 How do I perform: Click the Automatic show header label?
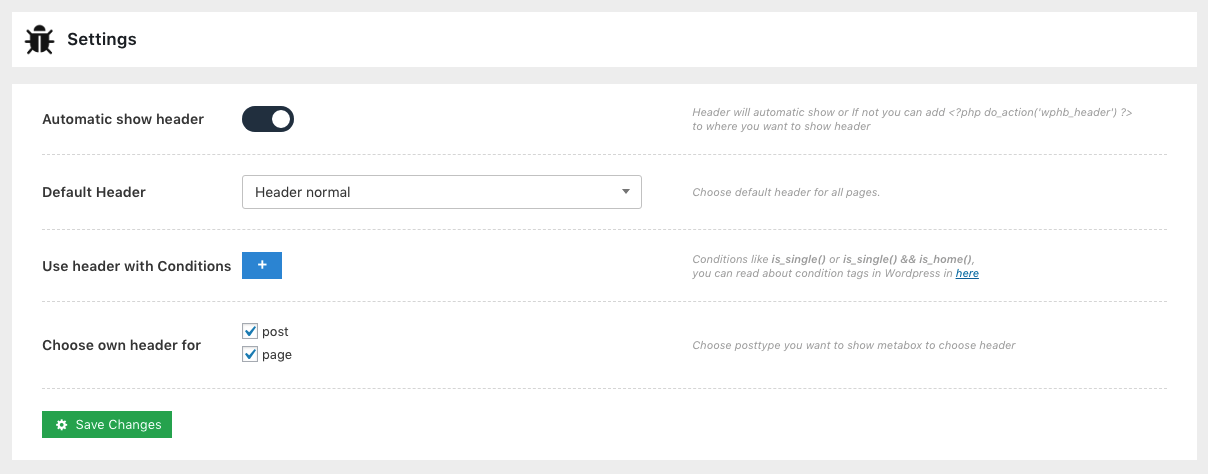(x=123, y=119)
